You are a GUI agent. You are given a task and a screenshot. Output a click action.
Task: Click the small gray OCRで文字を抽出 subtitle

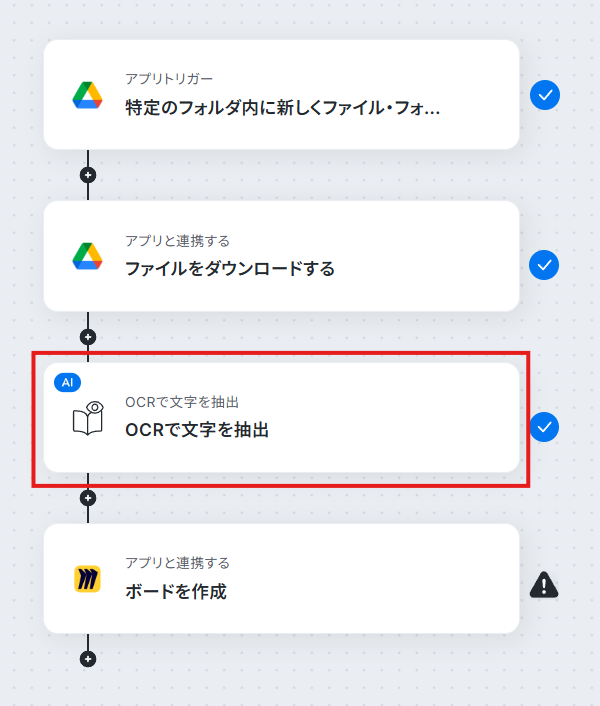(x=182, y=402)
